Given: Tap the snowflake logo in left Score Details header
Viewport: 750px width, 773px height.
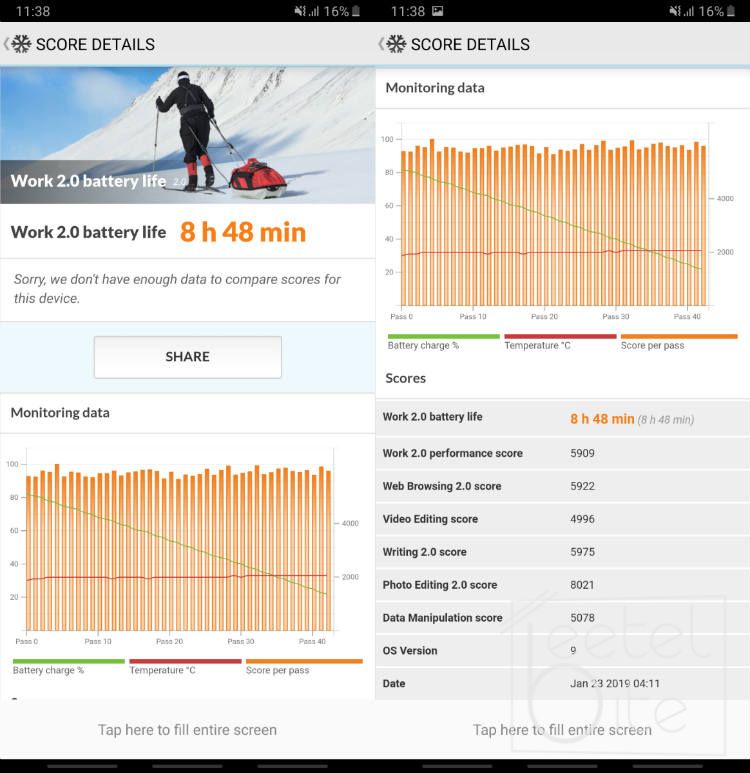Looking at the screenshot, I should pos(21,44).
